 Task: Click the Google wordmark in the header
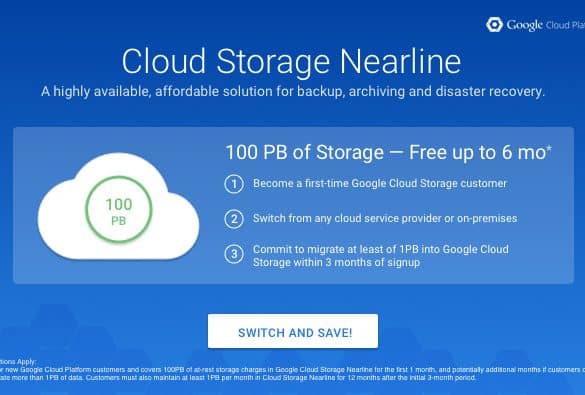pos(524,25)
